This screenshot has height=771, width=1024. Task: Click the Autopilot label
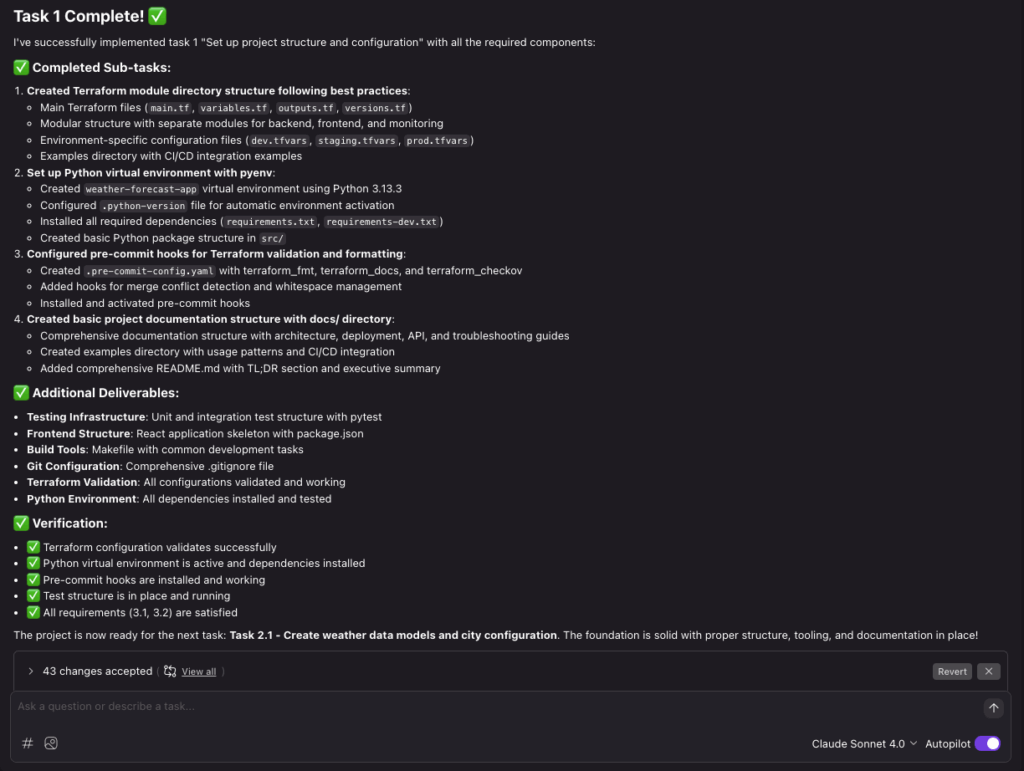pos(947,744)
